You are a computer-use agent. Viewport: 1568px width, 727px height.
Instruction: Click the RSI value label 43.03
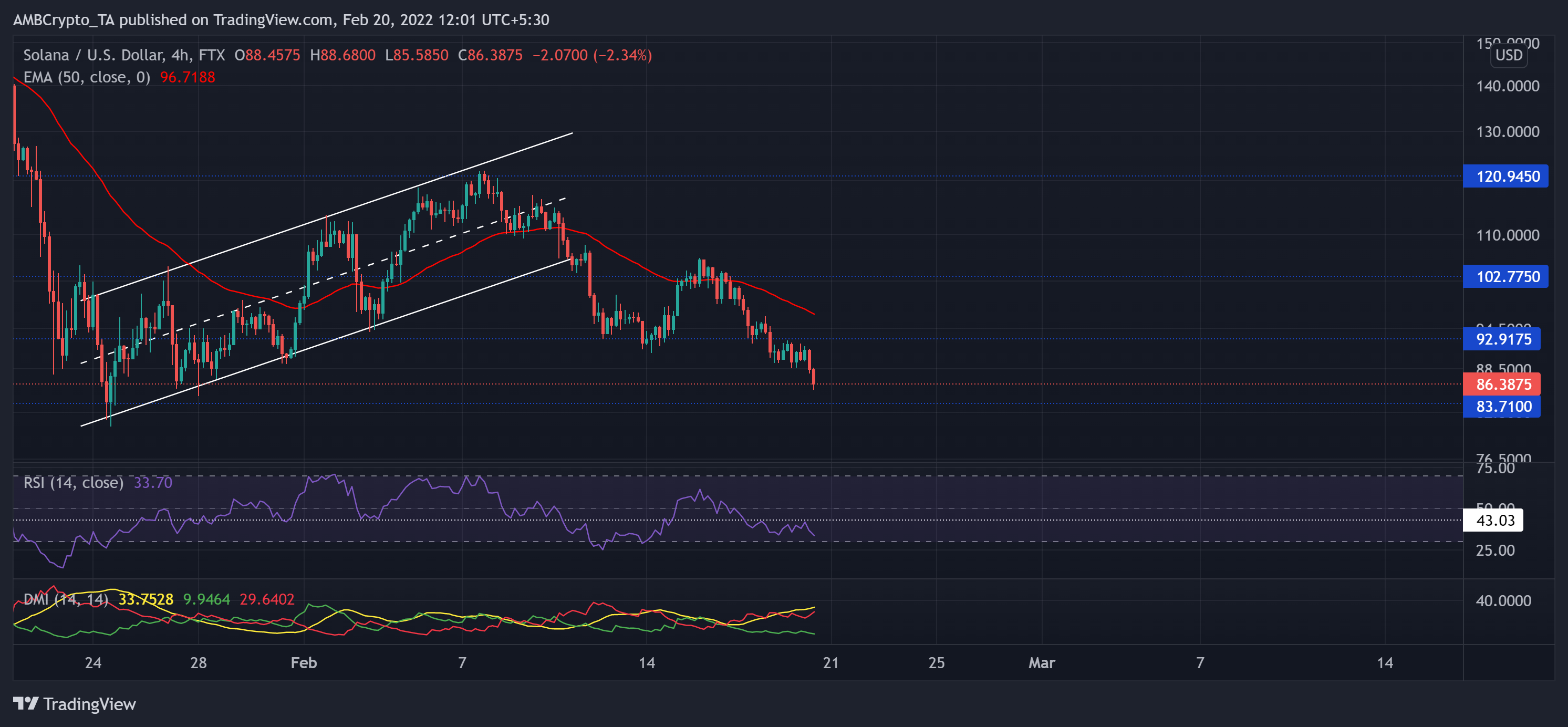click(1493, 520)
